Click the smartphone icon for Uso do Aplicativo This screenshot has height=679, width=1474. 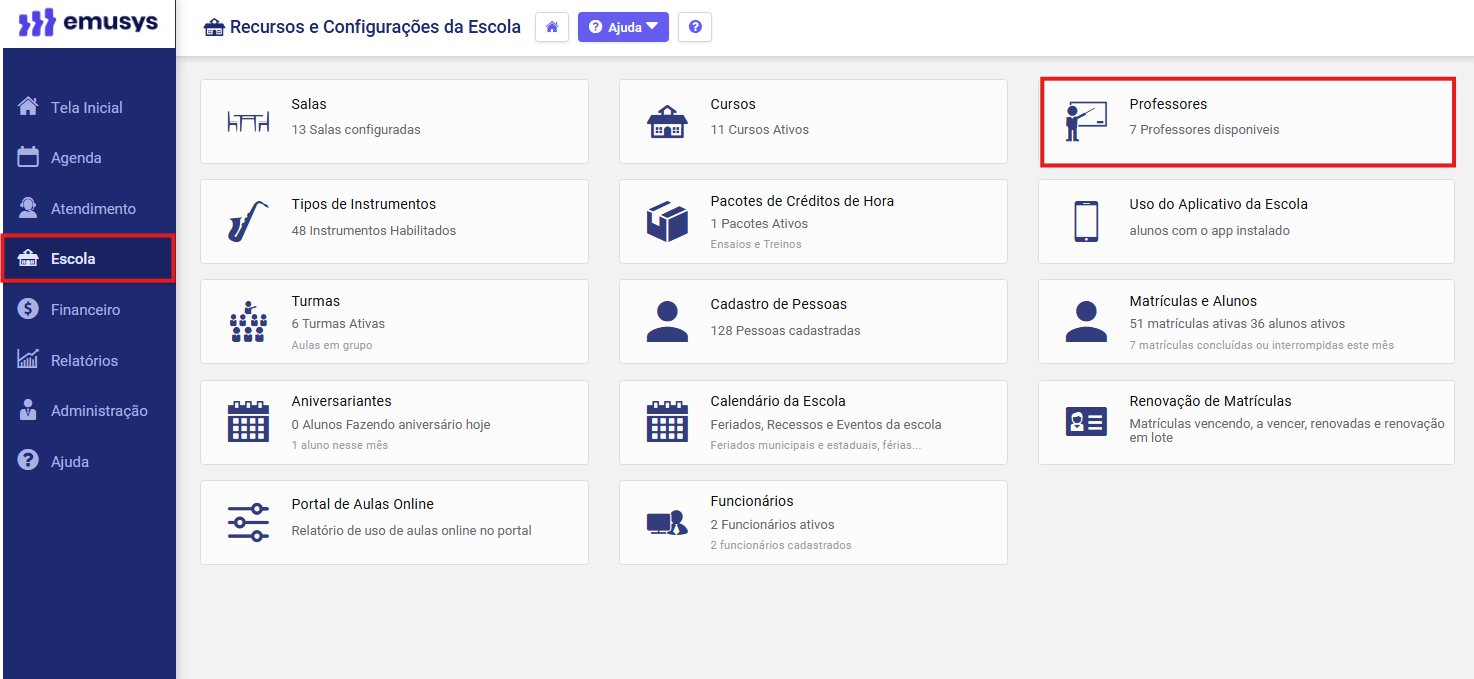click(1085, 222)
